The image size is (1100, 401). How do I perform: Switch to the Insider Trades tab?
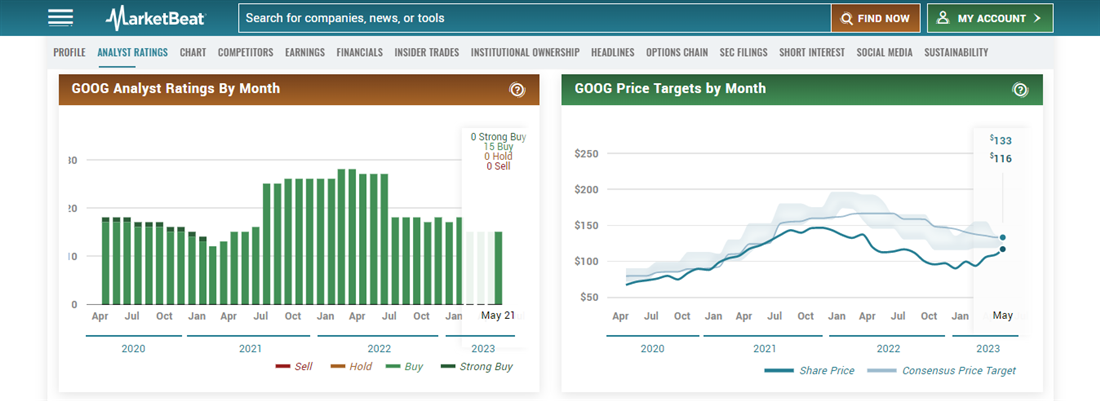[427, 52]
